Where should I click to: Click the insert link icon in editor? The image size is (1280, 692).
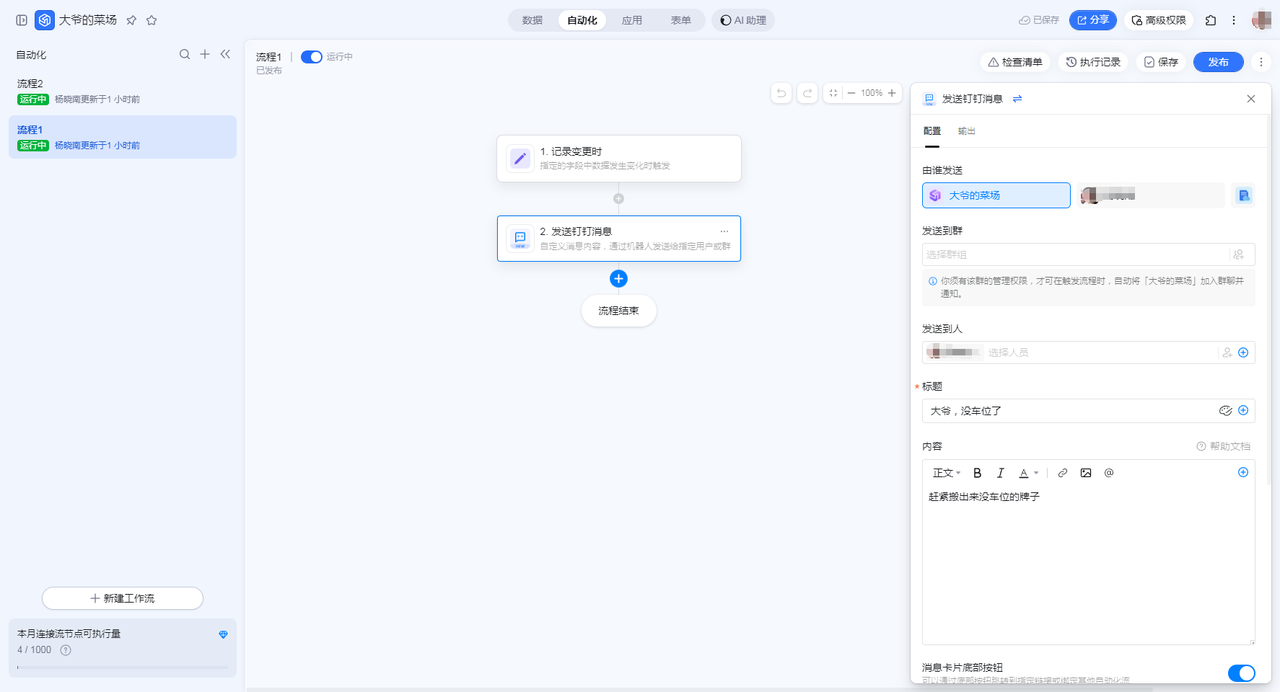[x=1062, y=473]
